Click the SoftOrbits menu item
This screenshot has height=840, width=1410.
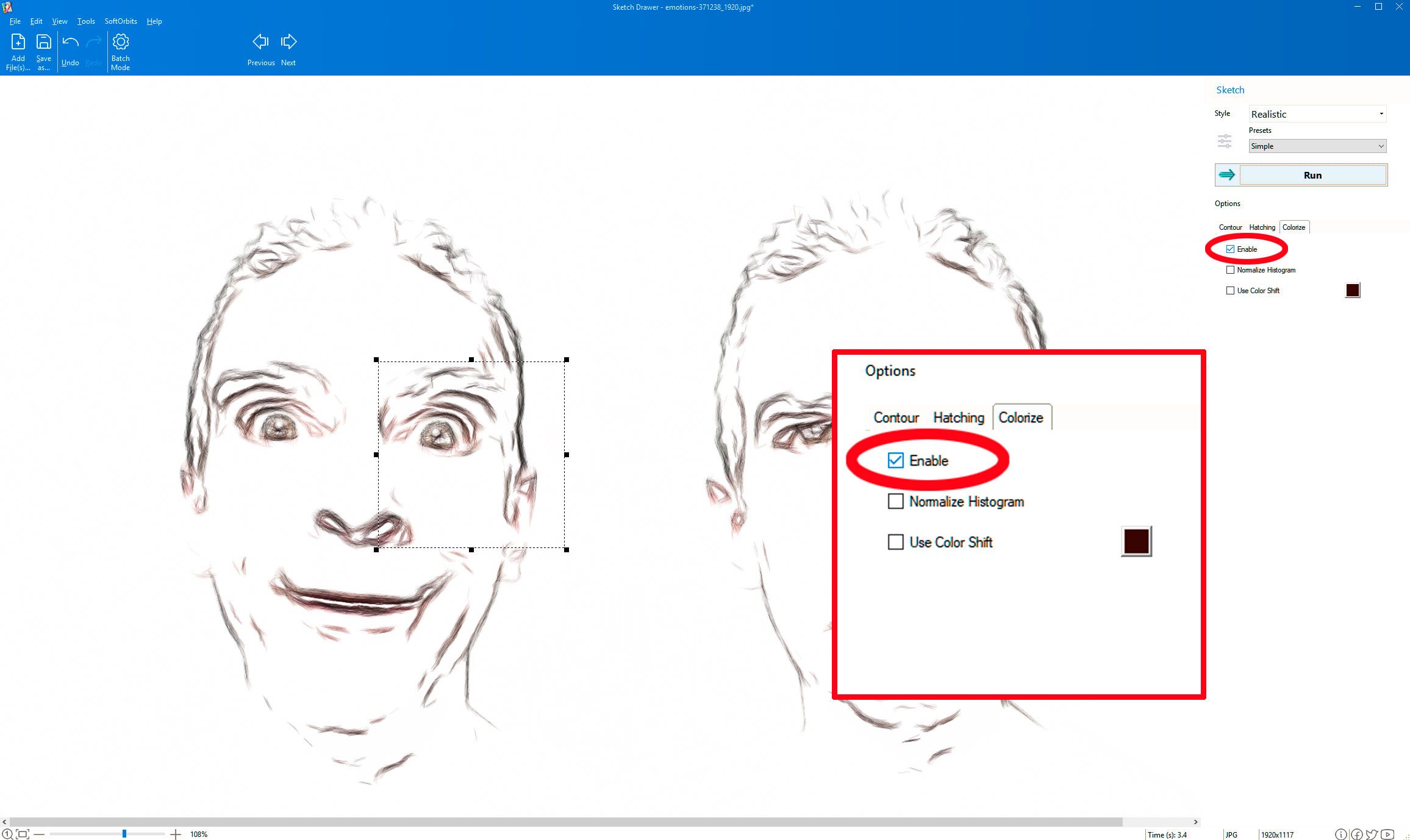pos(119,21)
